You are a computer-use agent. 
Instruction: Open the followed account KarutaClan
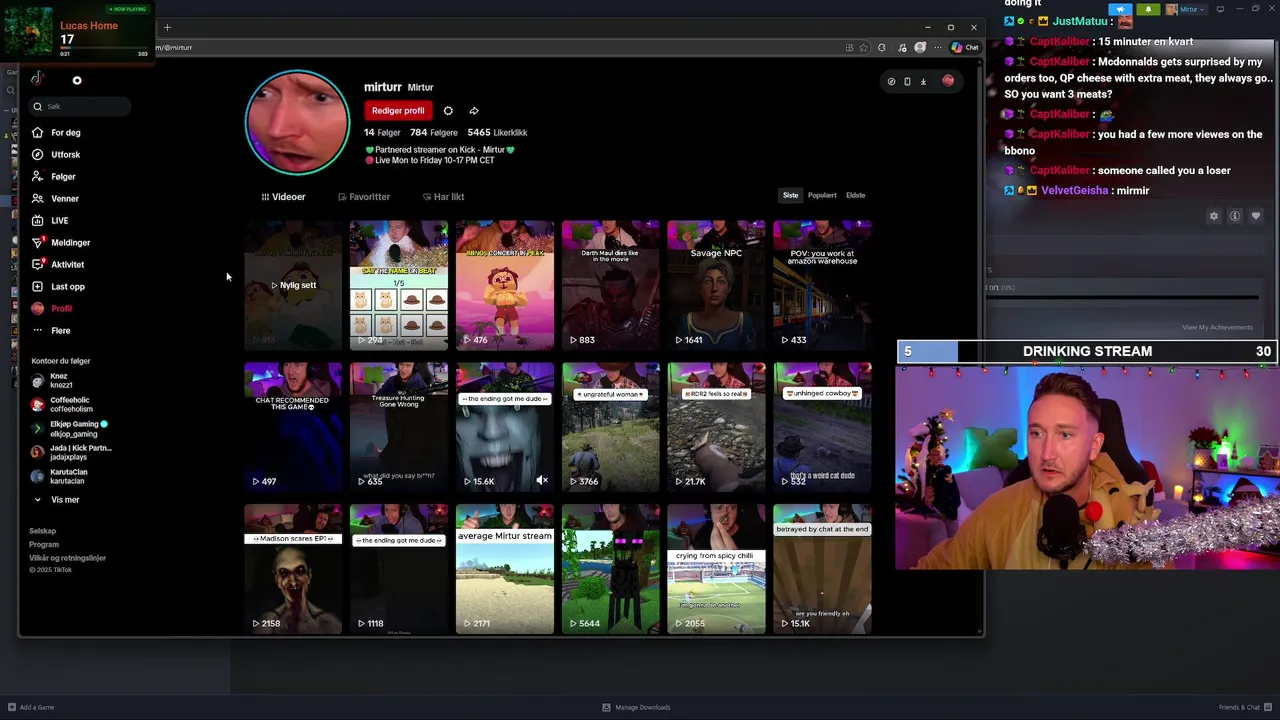pos(60,476)
